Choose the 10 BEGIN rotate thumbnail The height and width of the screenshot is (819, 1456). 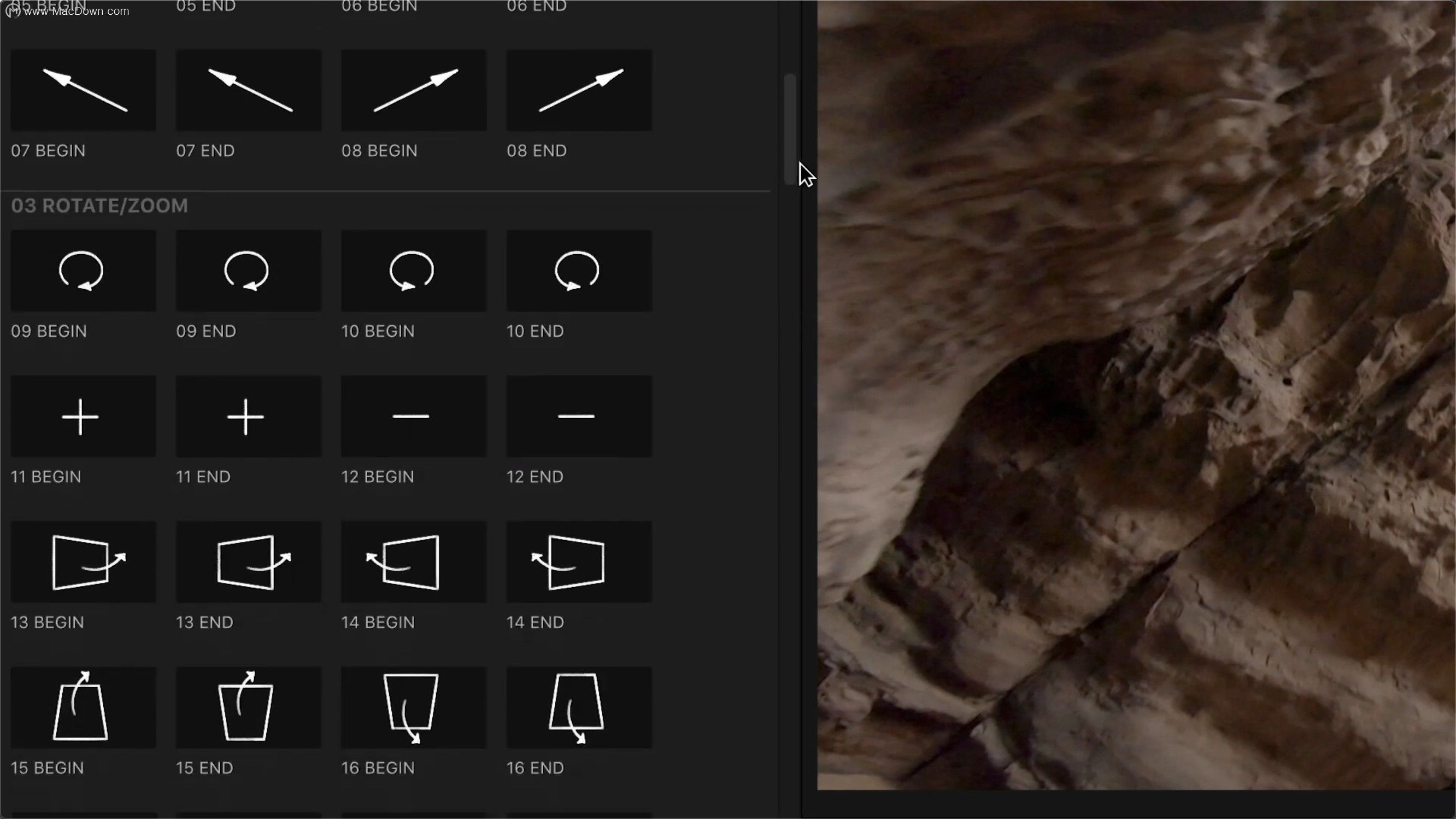click(x=413, y=271)
